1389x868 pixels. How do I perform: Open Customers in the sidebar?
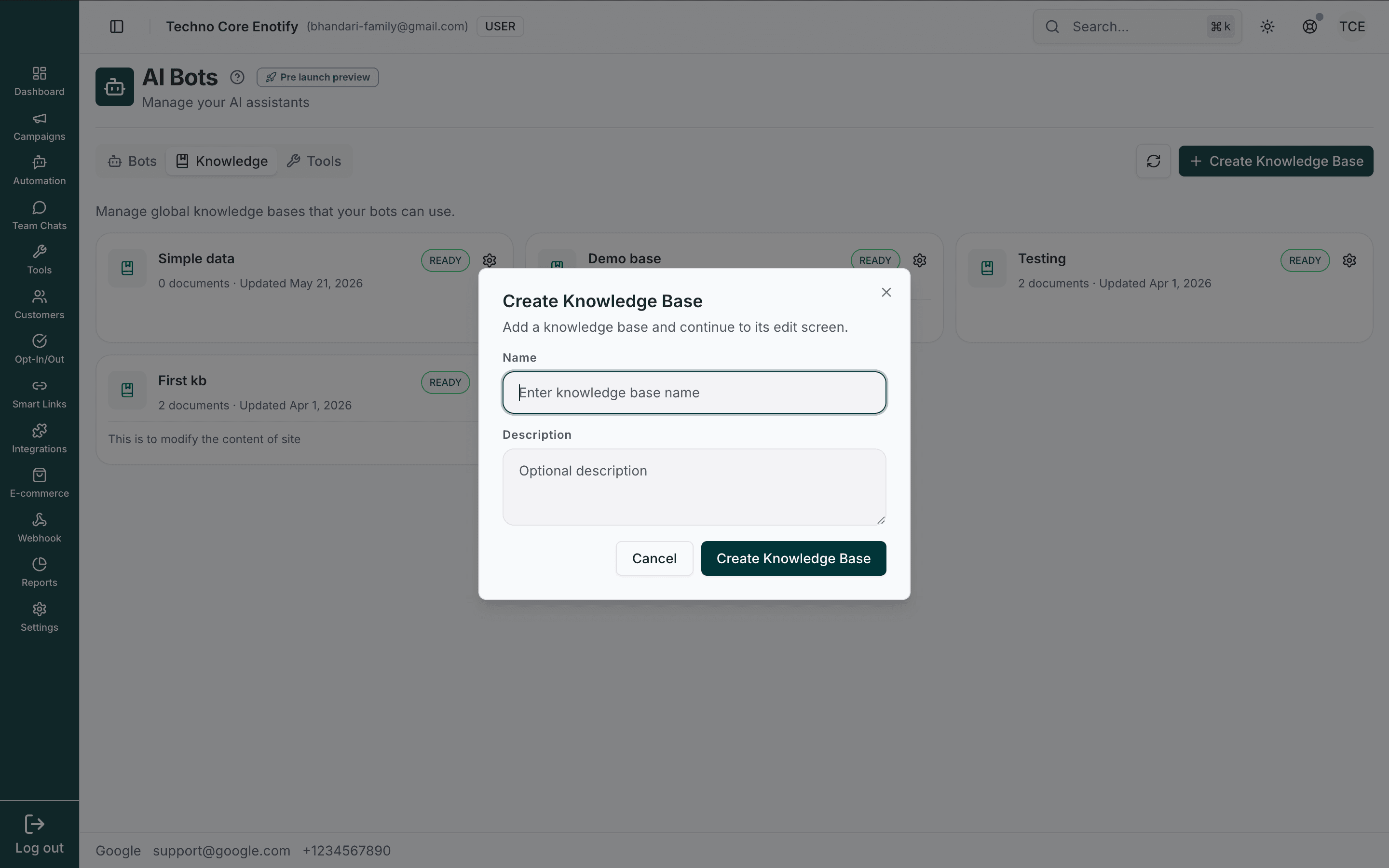point(39,305)
